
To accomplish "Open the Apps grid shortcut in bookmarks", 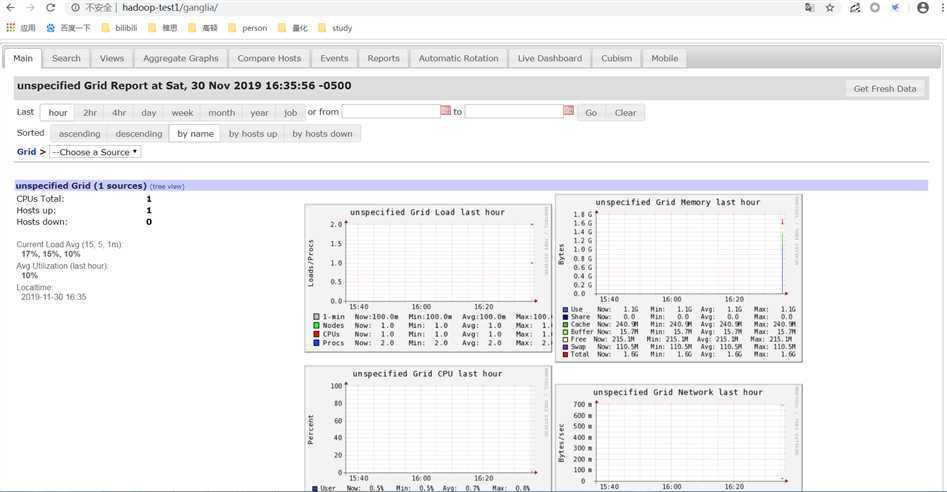I will 21,28.
